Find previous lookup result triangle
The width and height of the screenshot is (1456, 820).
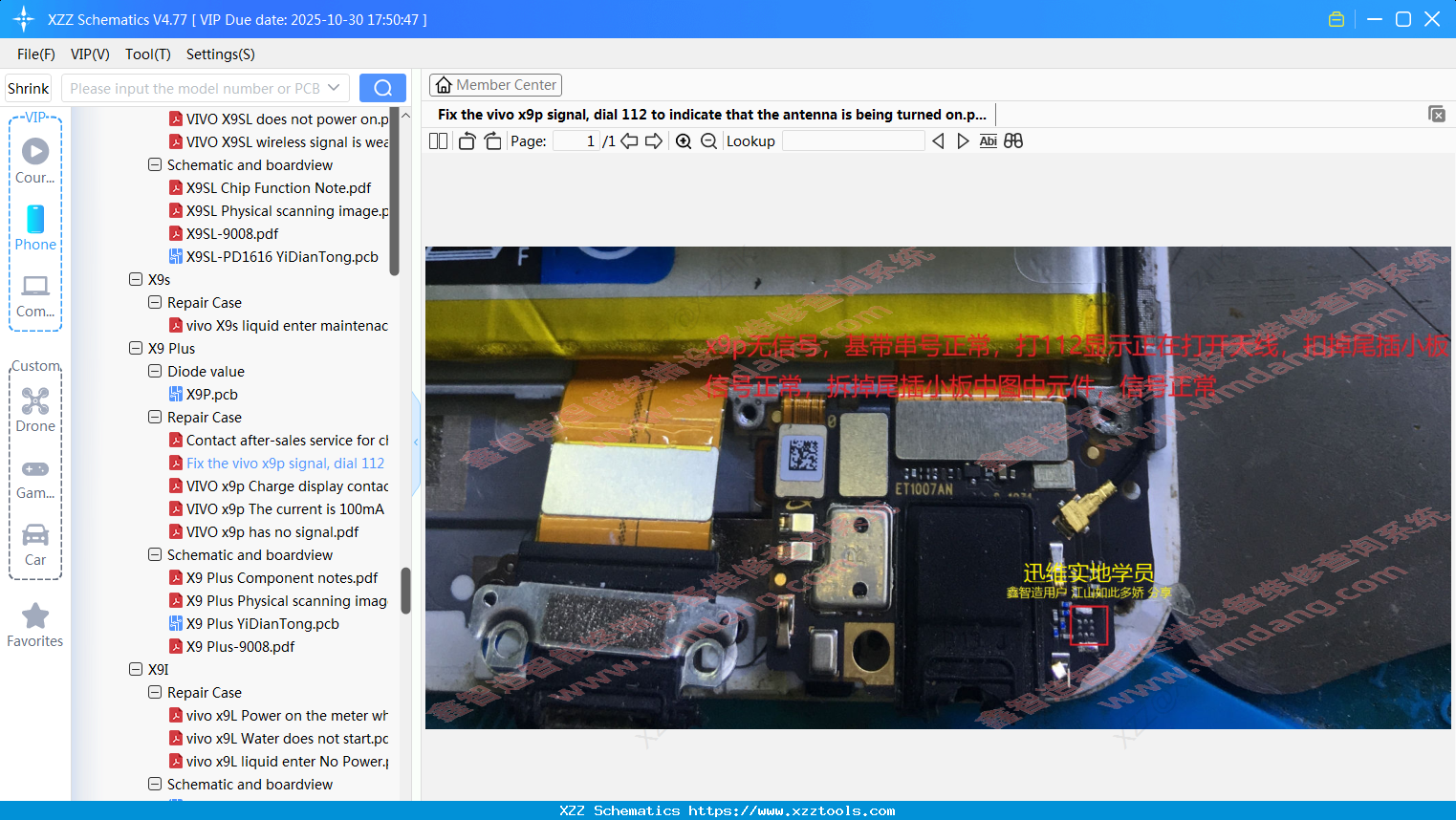click(938, 140)
